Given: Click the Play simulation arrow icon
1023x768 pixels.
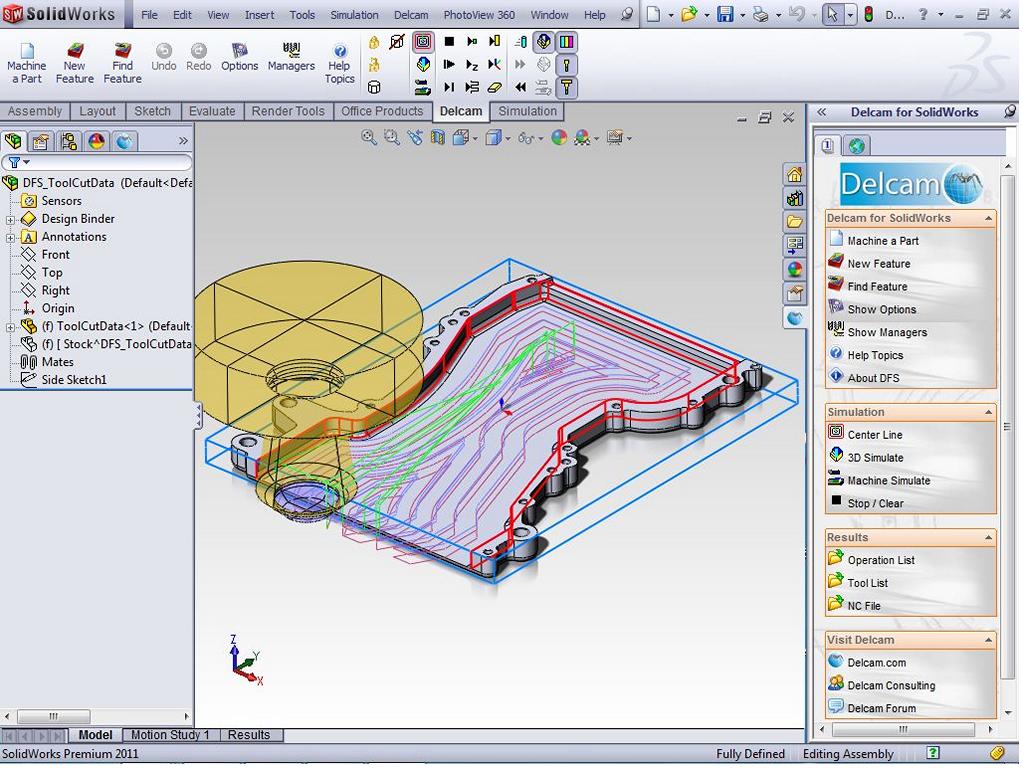Looking at the screenshot, I should click(449, 65).
